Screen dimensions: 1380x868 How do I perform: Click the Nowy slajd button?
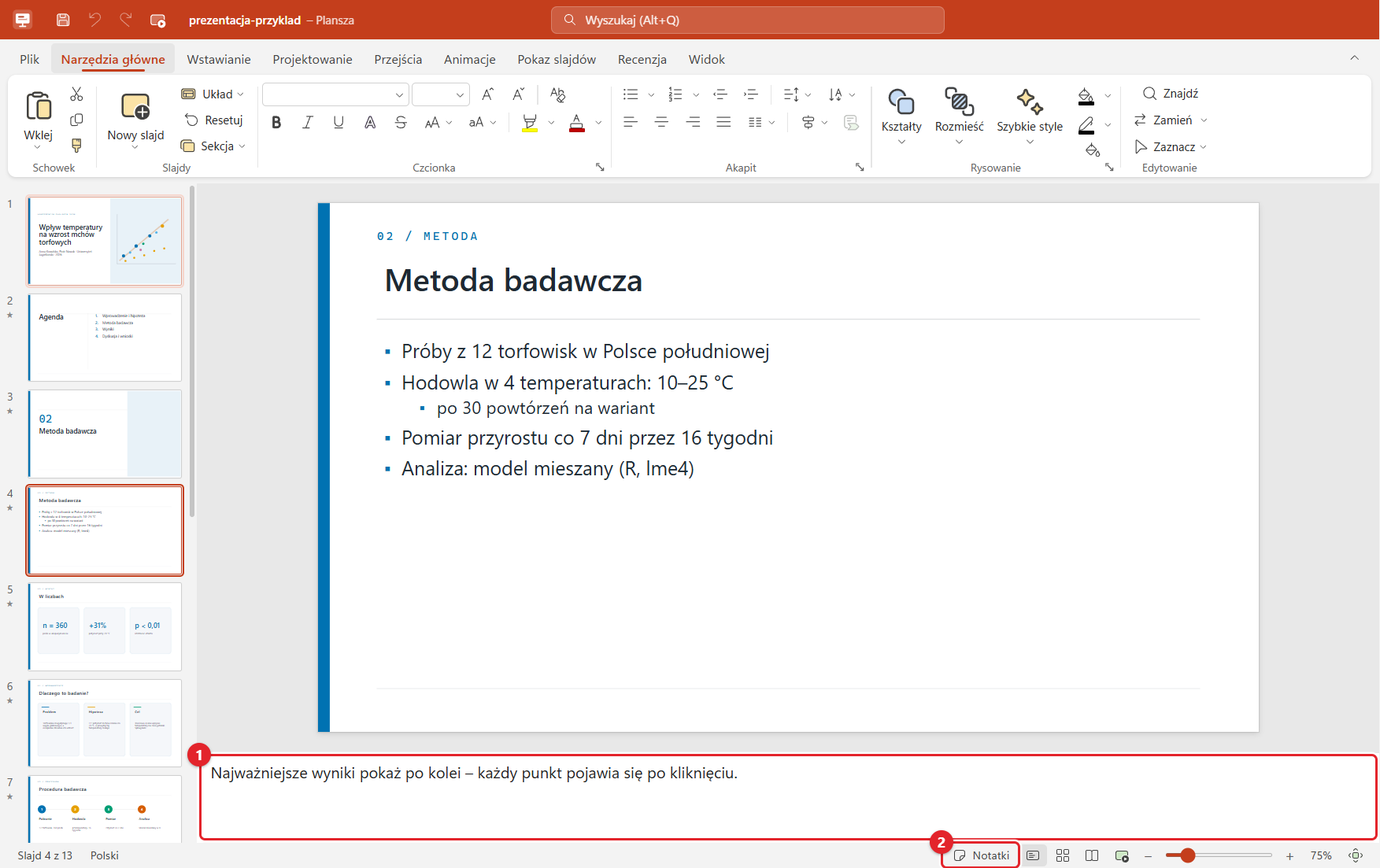(x=135, y=118)
